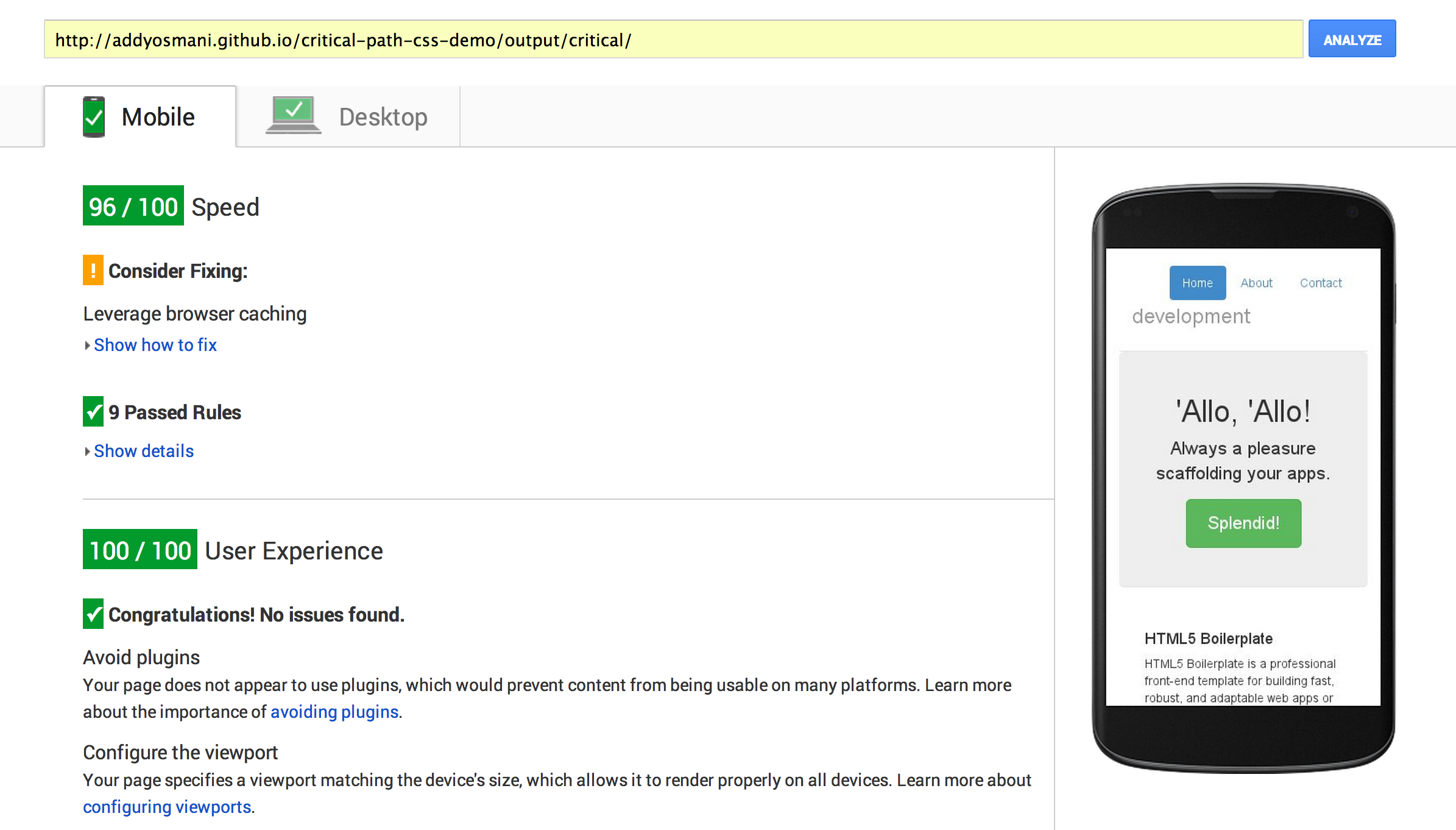Screen dimensions: 1456x830
Task: Click the About link in phone preview
Action: pyautogui.click(x=1256, y=283)
